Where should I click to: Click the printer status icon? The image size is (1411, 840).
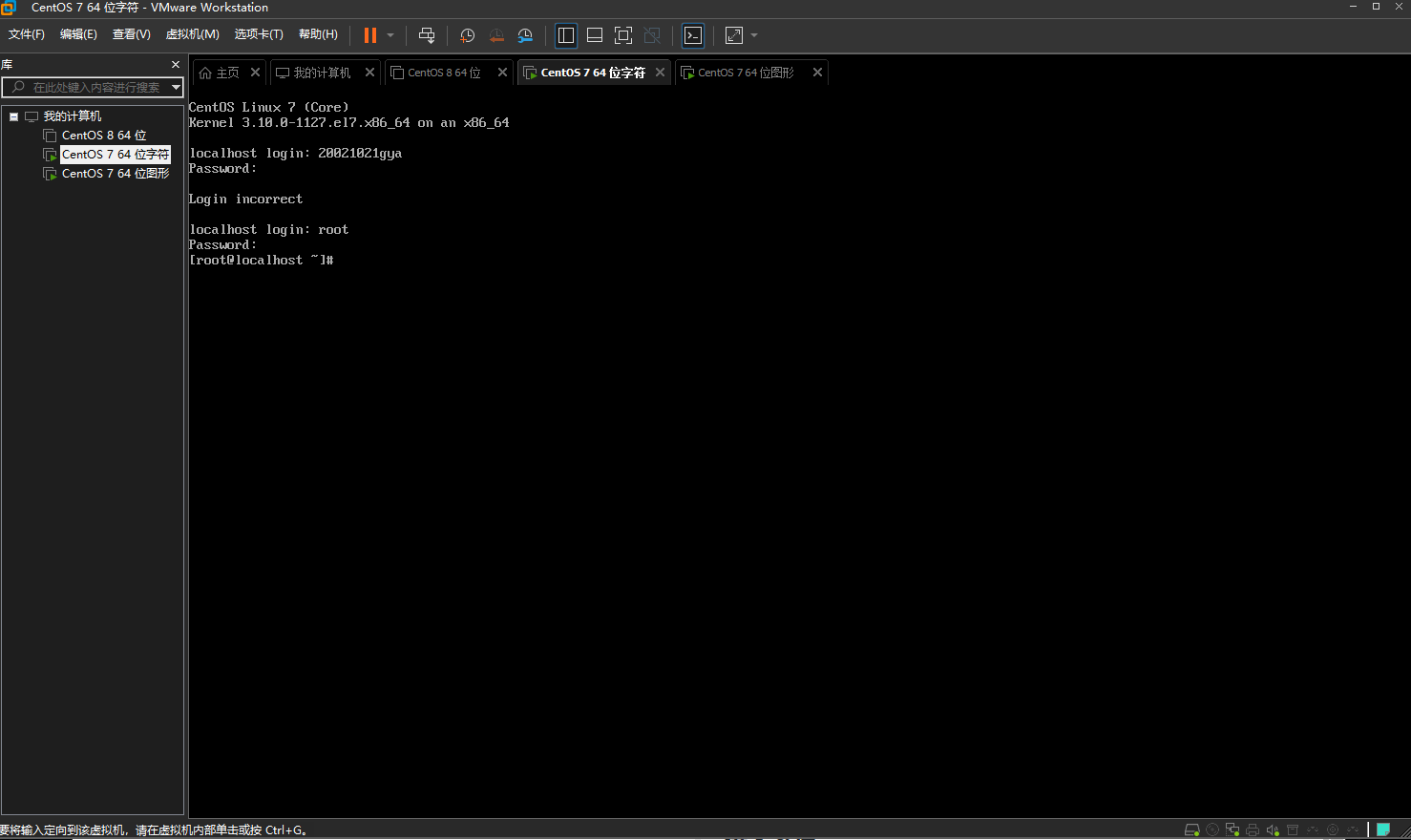pyautogui.click(x=1253, y=830)
